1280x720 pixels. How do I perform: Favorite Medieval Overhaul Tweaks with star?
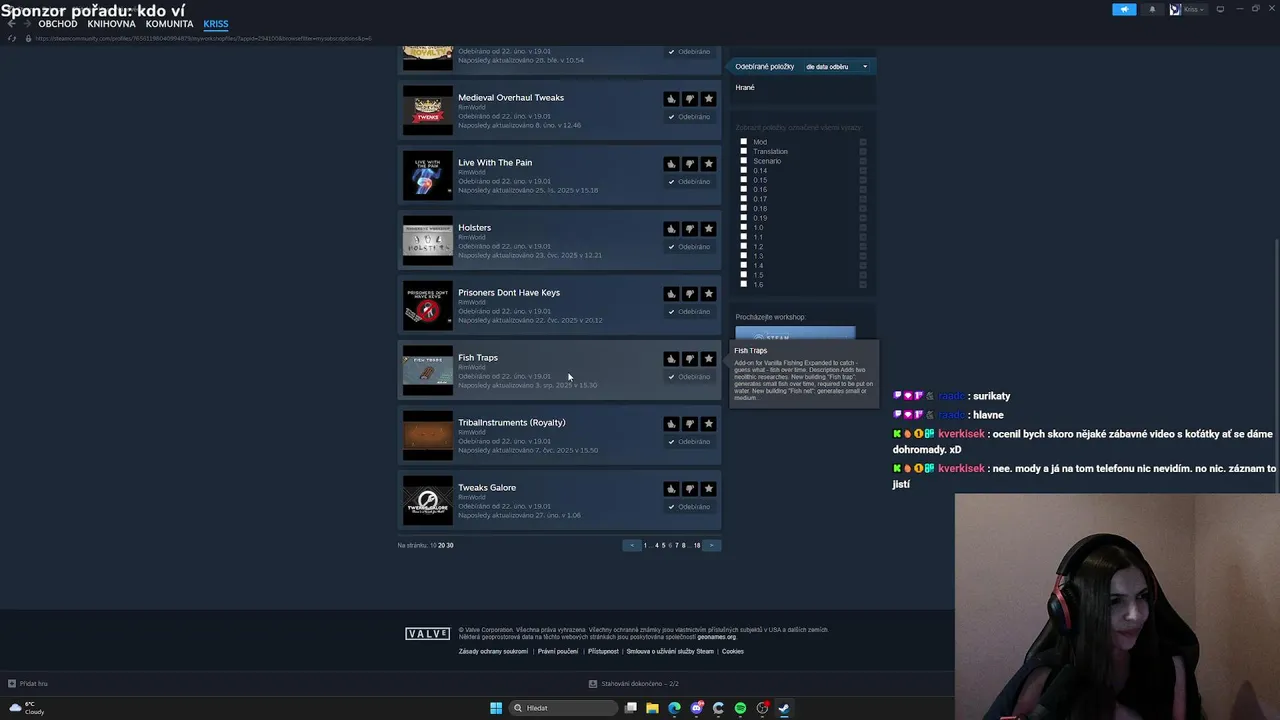point(708,99)
